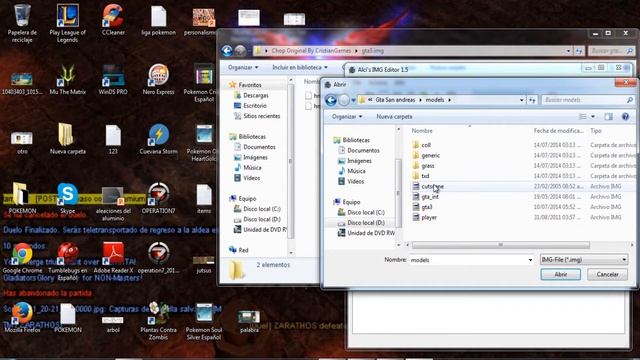Open the Papelera de reciclaje desktop icon
This screenshot has width=640, height=360.
[22, 22]
